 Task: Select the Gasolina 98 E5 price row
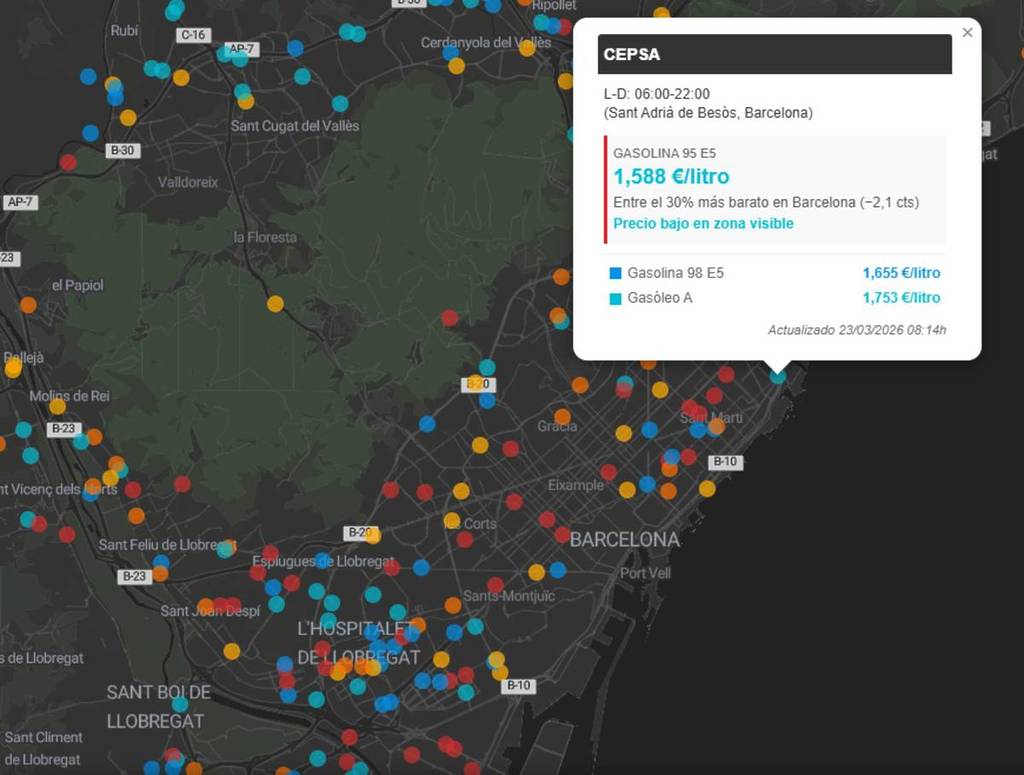point(775,273)
